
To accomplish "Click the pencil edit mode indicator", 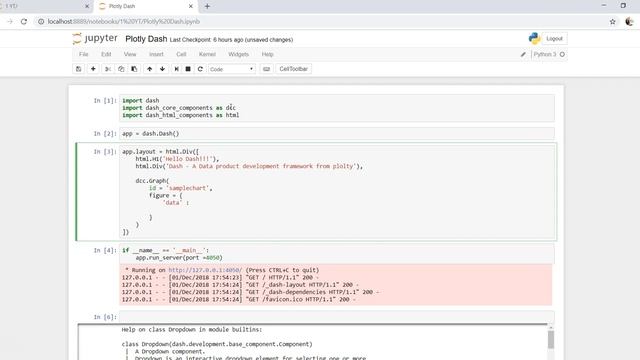I will [x=523, y=54].
